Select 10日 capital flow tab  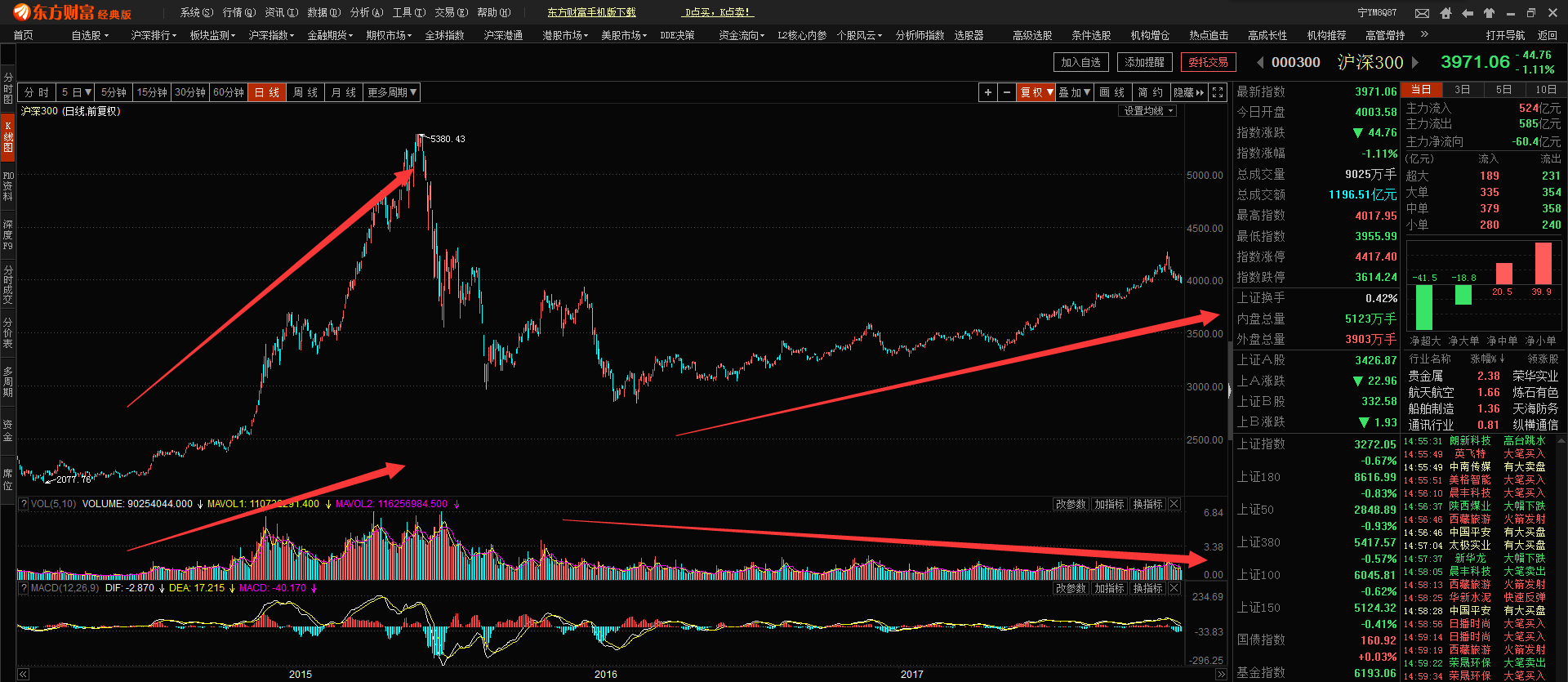pos(1546,90)
